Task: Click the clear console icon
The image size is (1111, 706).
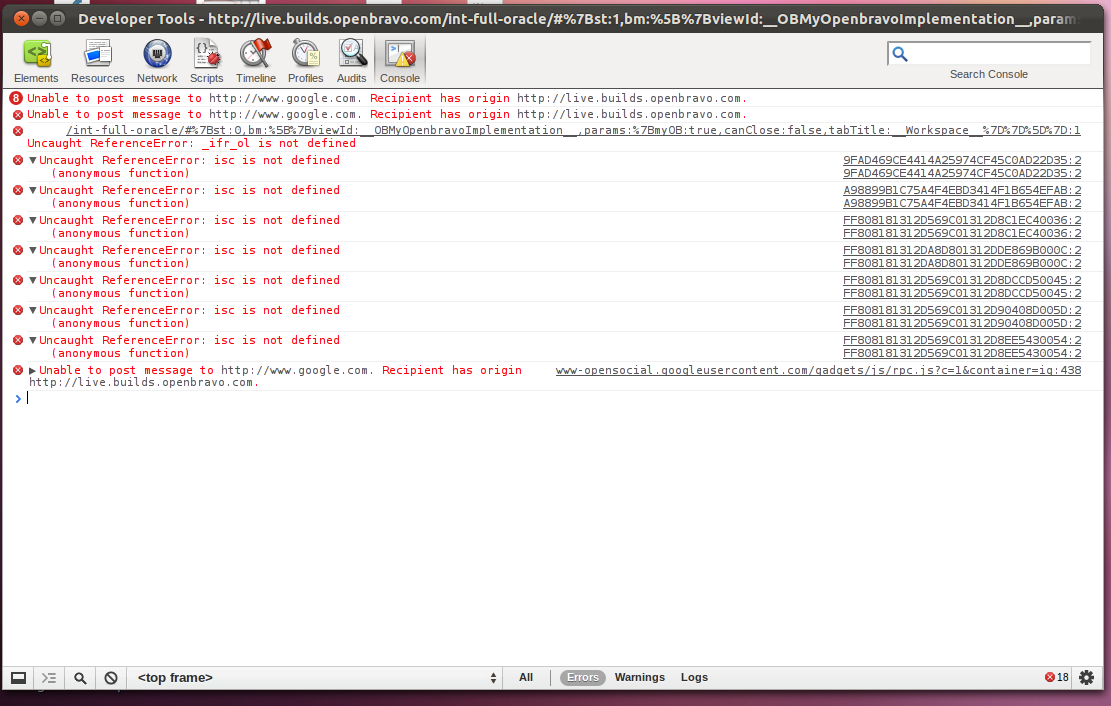Action: click(111, 678)
